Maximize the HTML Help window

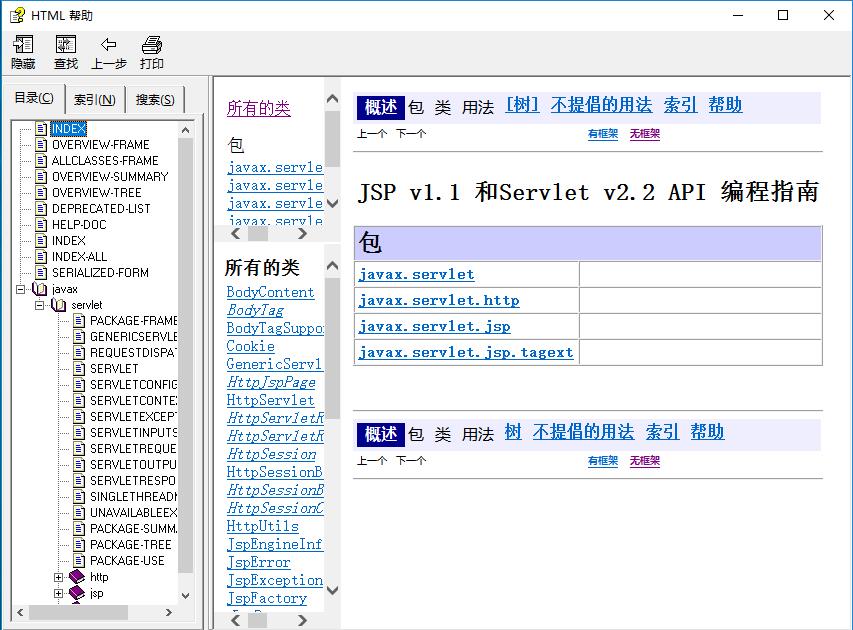(783, 15)
